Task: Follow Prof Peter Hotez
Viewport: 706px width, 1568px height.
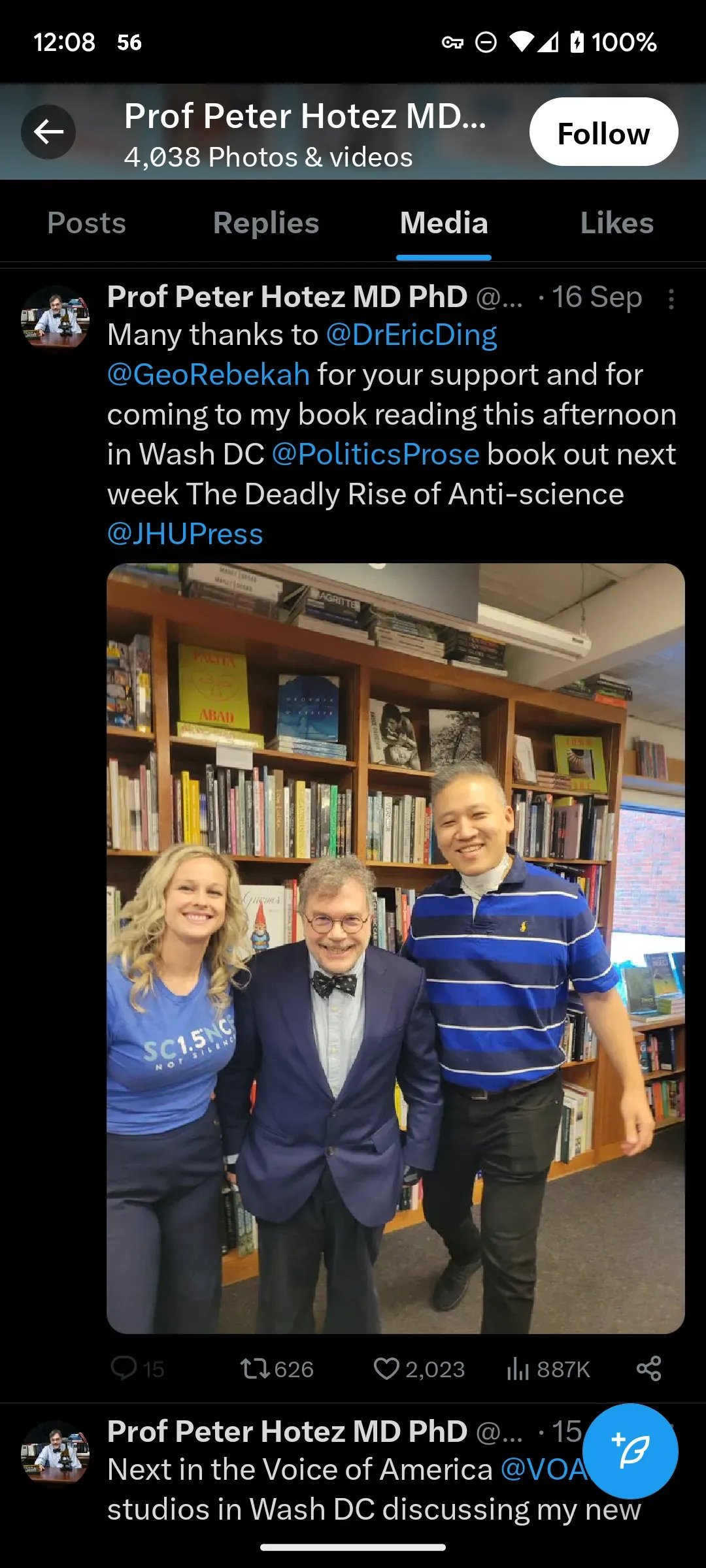Action: point(603,132)
